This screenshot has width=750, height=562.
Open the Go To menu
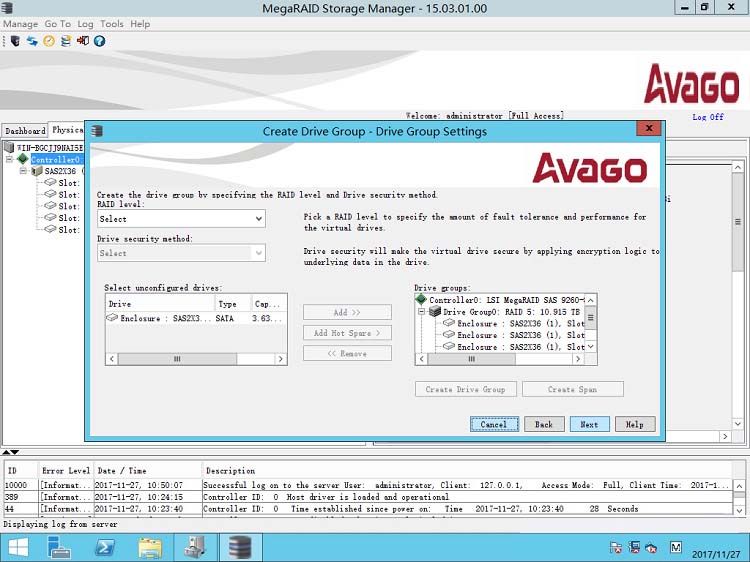click(x=57, y=24)
